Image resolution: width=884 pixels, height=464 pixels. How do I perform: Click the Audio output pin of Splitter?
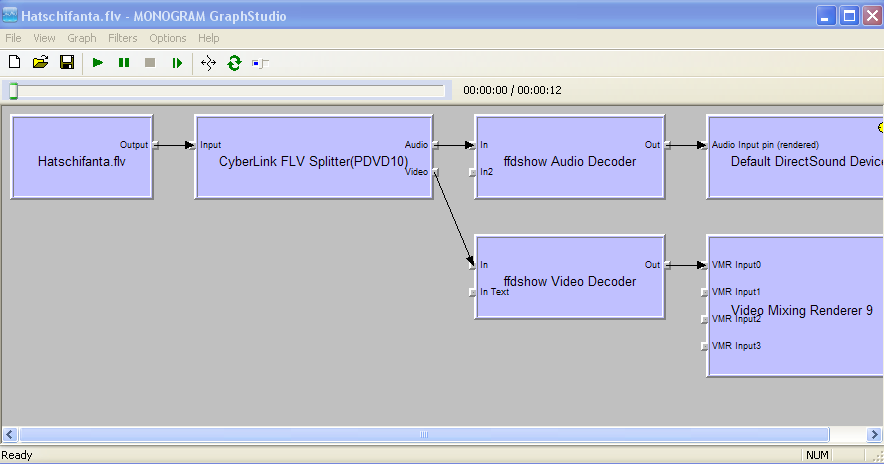[435, 145]
